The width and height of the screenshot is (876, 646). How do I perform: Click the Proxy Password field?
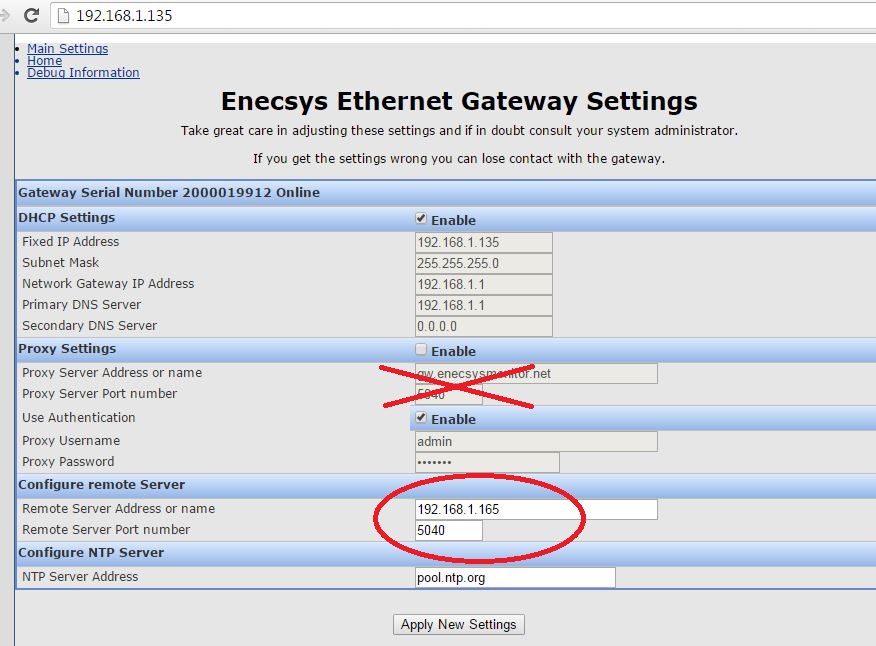(487, 462)
